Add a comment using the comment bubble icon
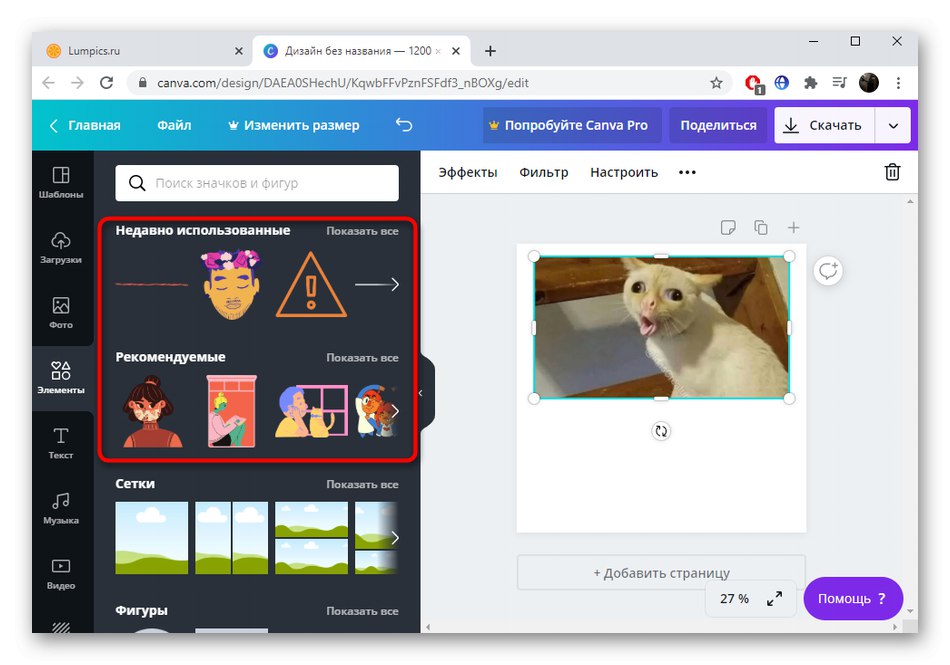The image size is (950, 665). [828, 270]
